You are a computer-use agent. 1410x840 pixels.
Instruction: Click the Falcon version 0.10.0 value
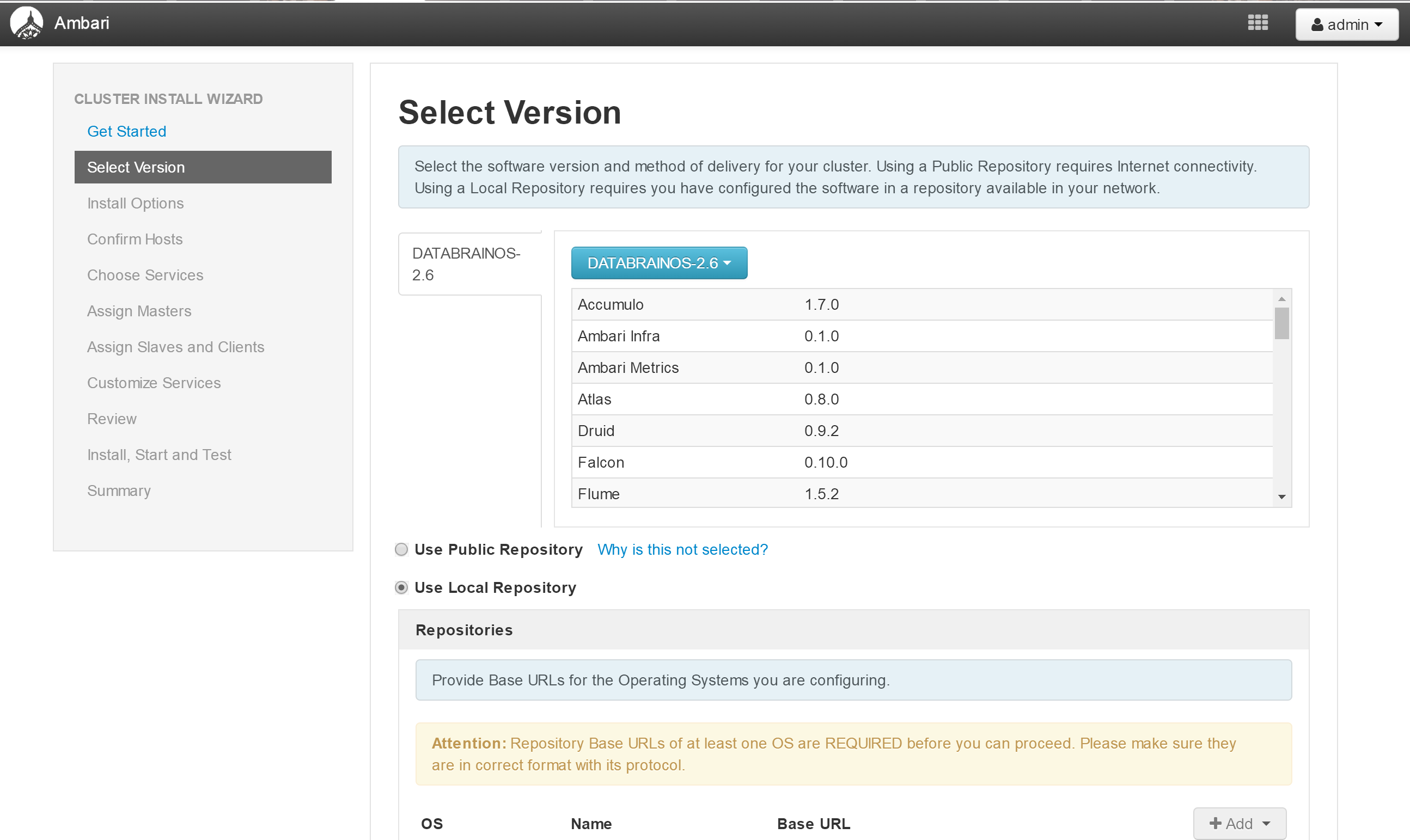click(826, 462)
